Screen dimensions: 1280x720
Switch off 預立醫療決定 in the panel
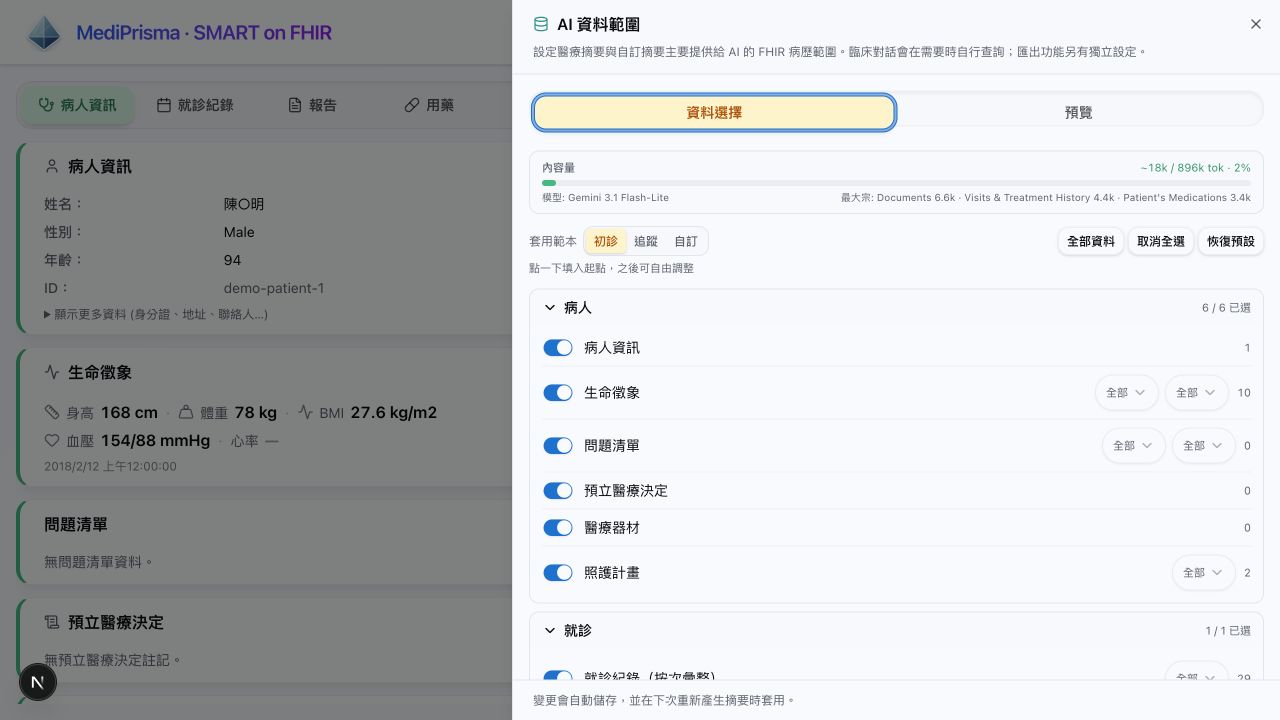click(558, 491)
